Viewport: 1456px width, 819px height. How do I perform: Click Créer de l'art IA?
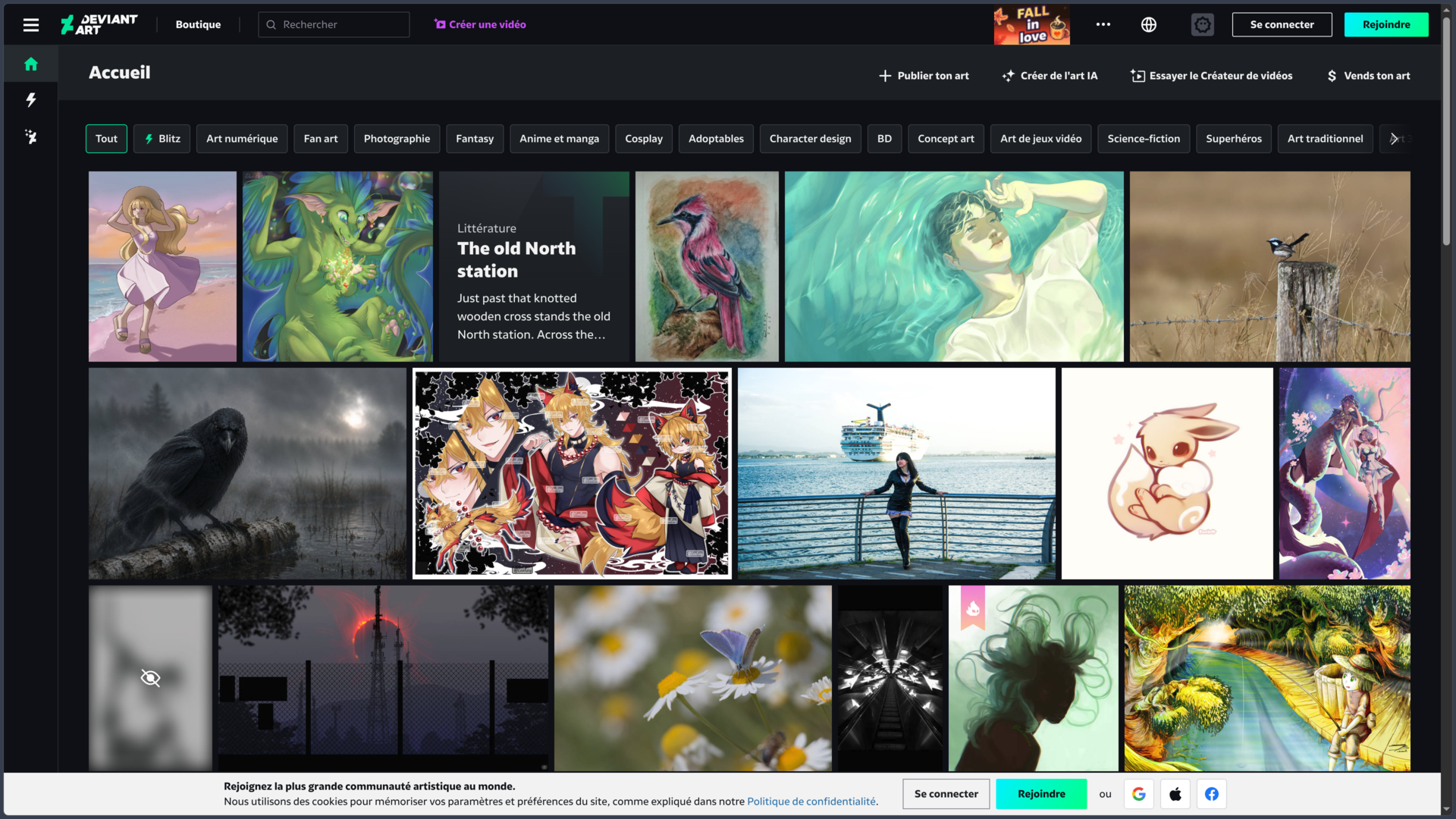pyautogui.click(x=1050, y=76)
